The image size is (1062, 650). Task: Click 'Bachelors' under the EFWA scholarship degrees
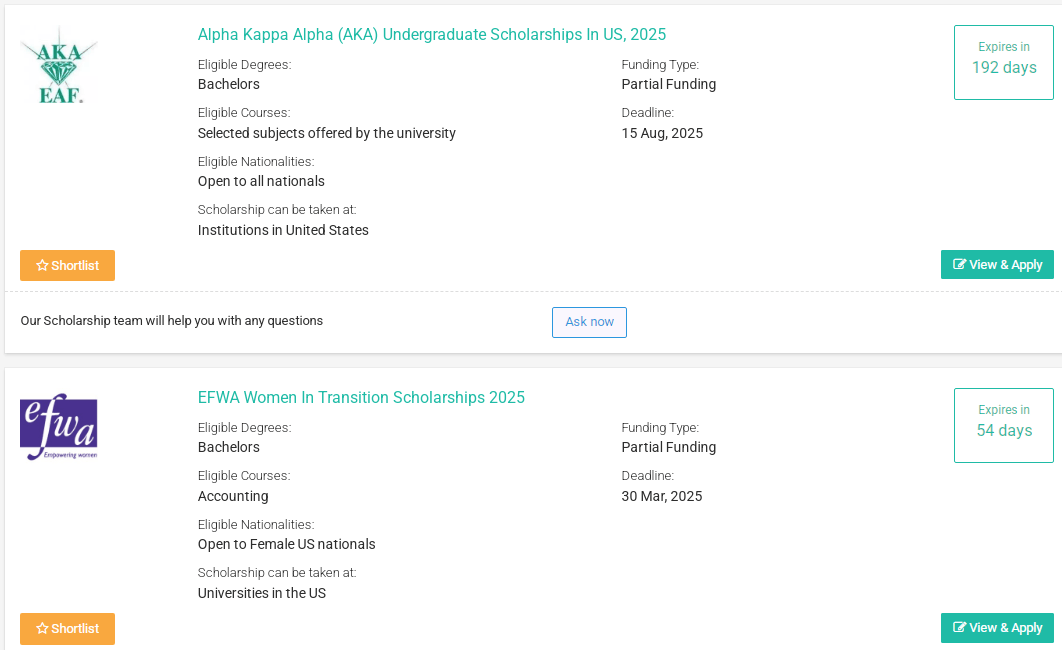pyautogui.click(x=229, y=448)
